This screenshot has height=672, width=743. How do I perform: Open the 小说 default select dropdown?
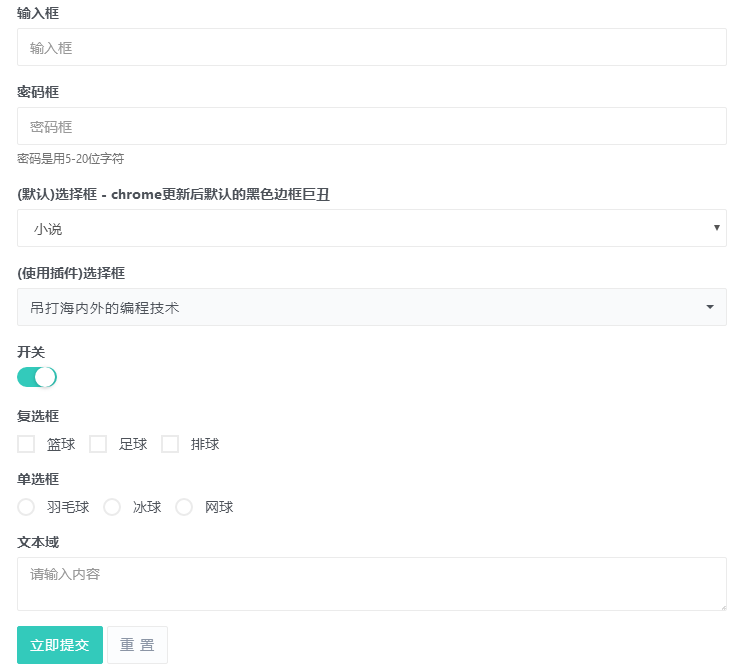click(372, 228)
